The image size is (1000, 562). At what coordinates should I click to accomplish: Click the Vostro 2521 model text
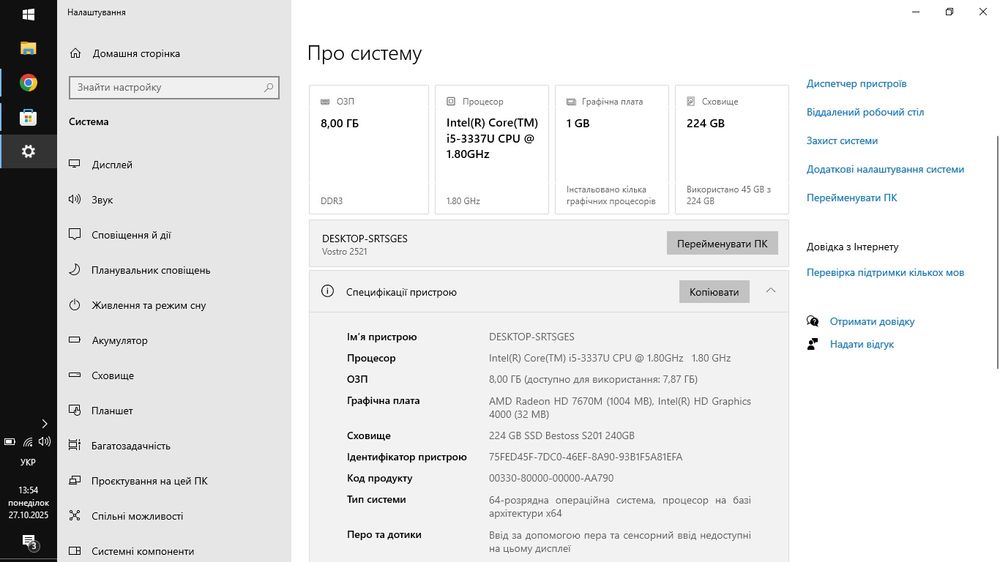coord(344,251)
